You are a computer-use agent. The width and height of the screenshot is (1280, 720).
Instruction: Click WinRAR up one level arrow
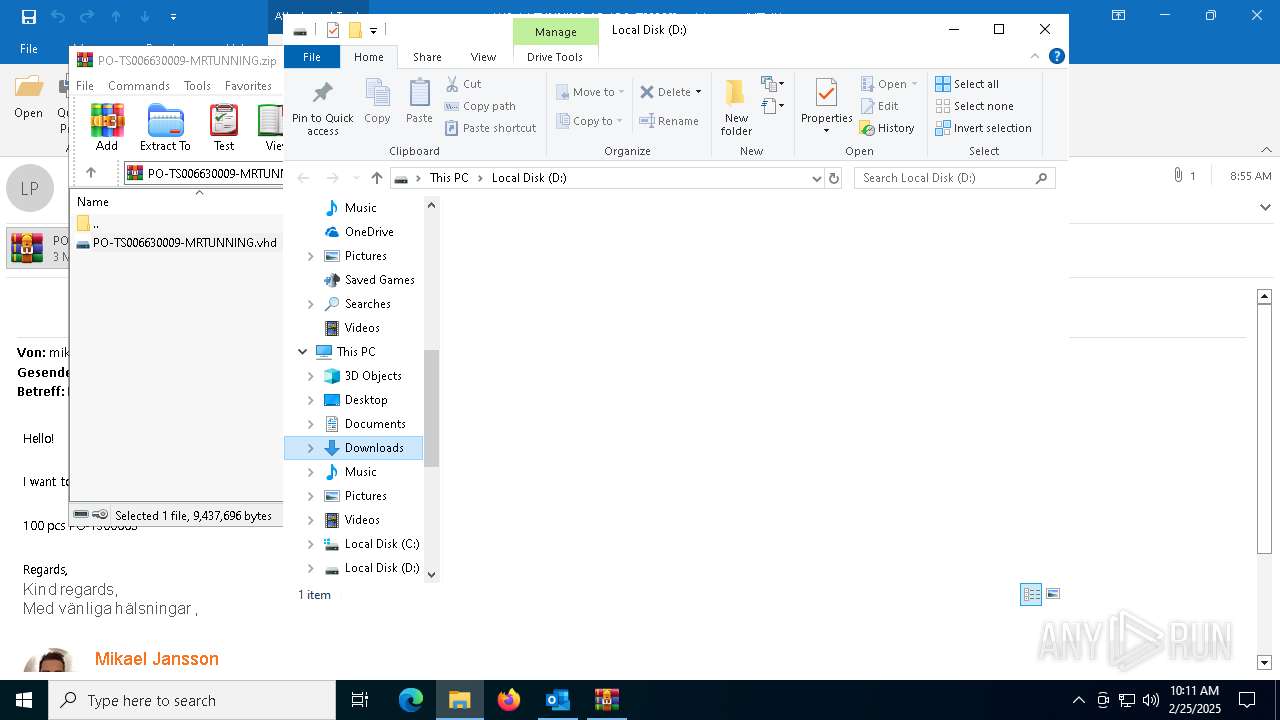91,173
